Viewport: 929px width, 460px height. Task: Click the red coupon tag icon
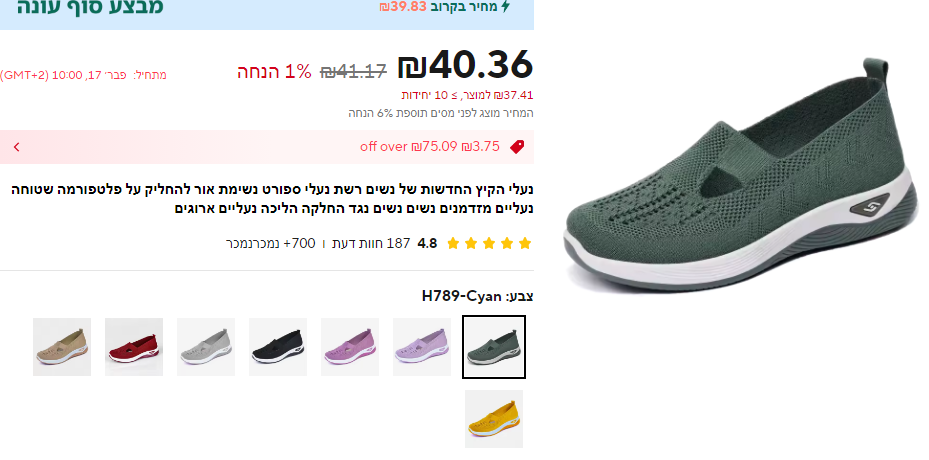click(517, 146)
